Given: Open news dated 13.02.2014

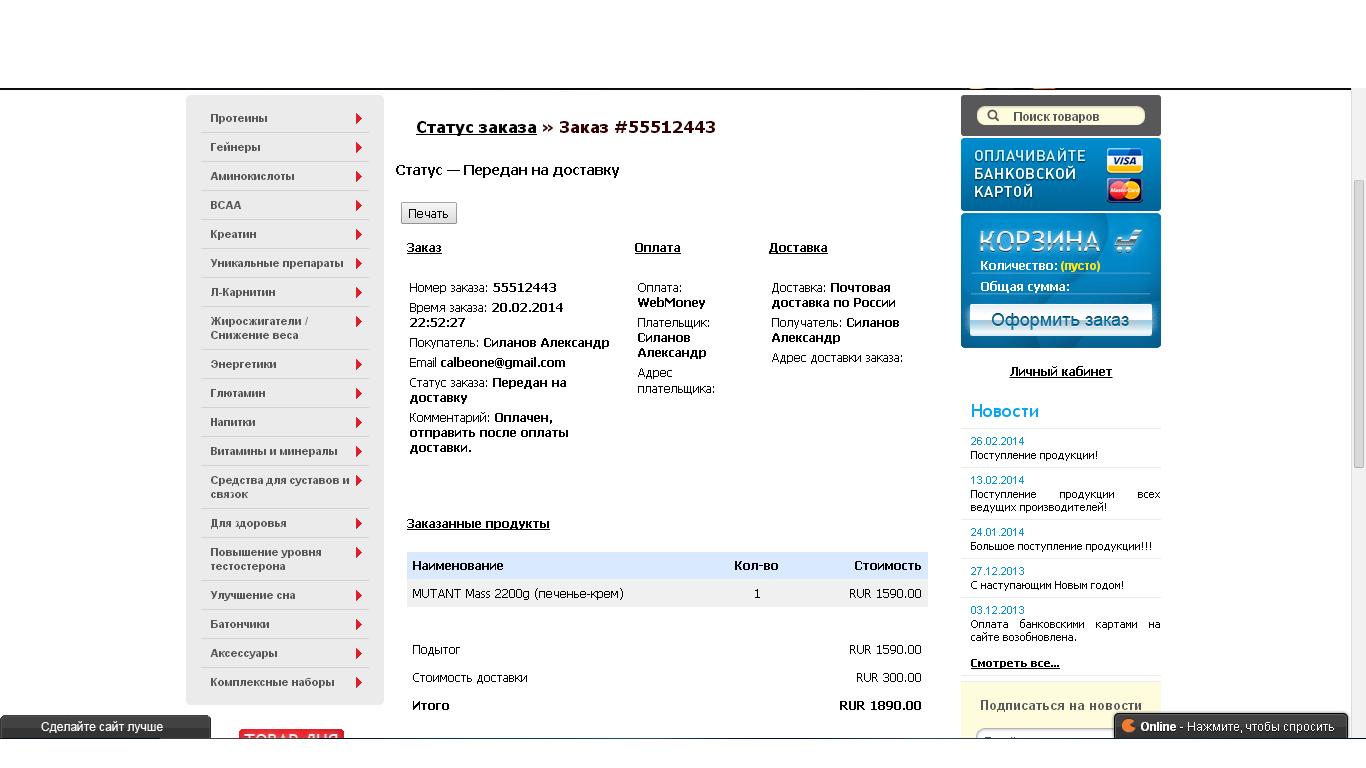Looking at the screenshot, I should click(1065, 500).
